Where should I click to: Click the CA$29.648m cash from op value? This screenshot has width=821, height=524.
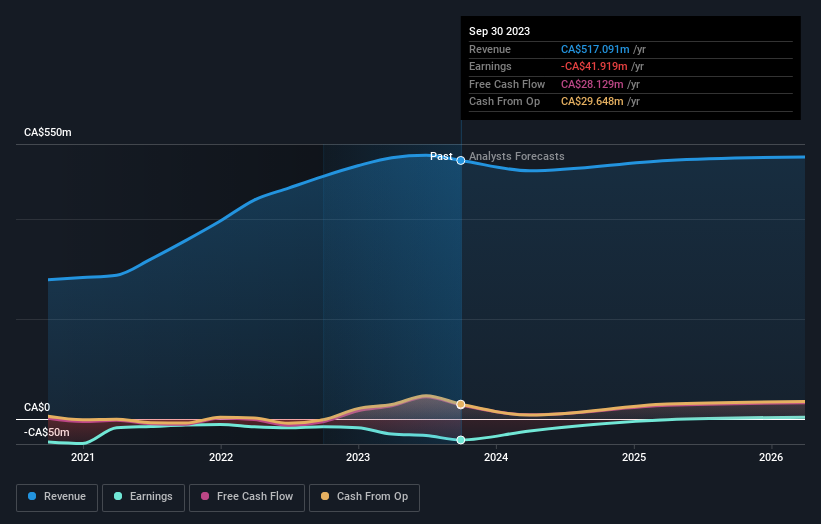coord(592,102)
